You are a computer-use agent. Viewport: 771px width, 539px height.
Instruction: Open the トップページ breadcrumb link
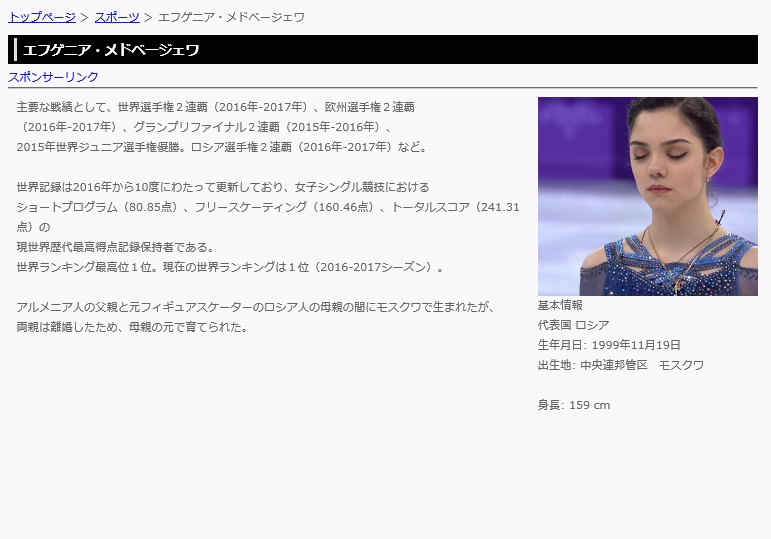pos(41,17)
